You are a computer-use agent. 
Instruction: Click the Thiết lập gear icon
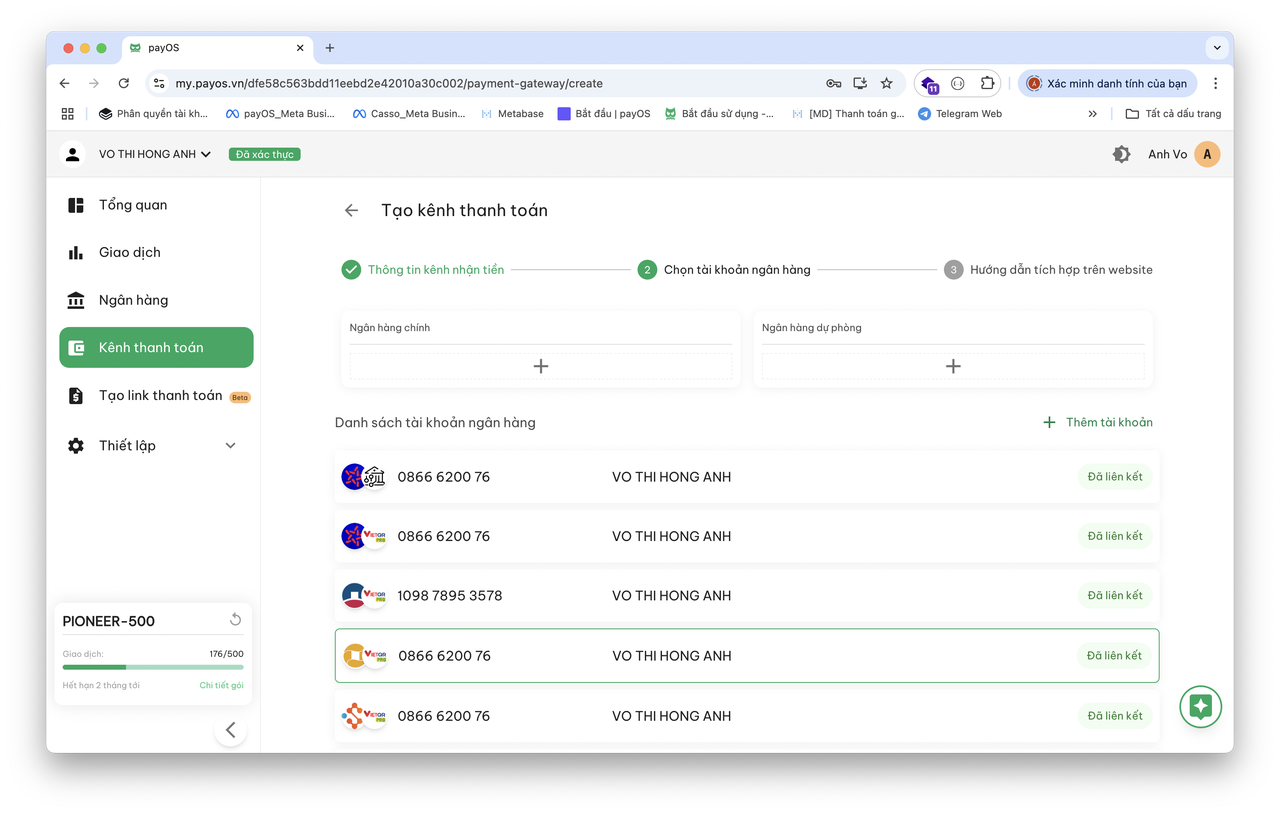pyautogui.click(x=76, y=446)
